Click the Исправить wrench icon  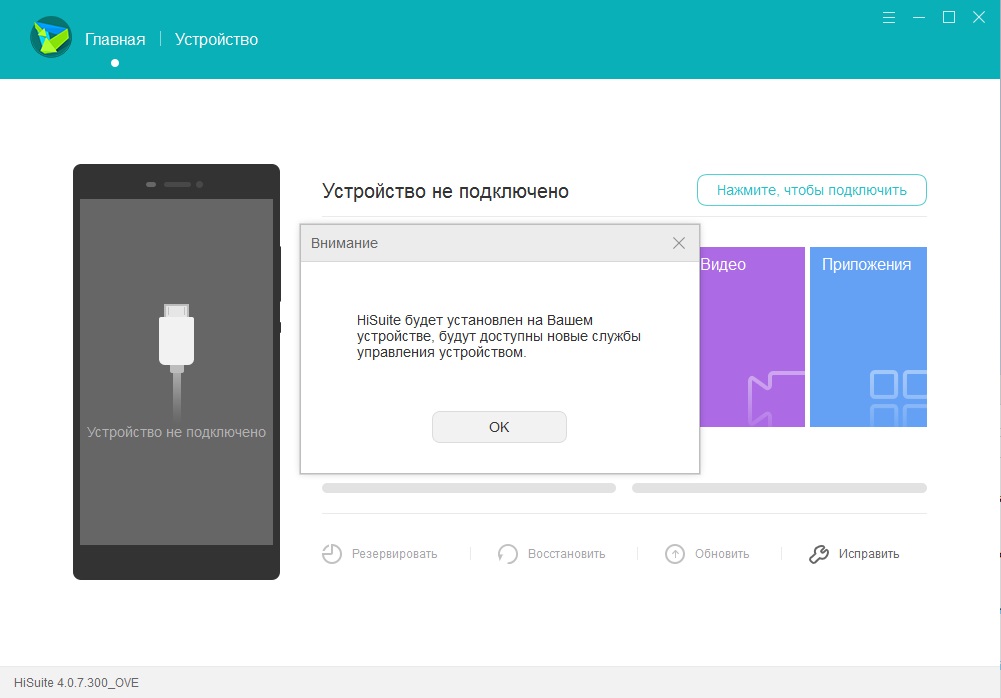pyautogui.click(x=818, y=554)
